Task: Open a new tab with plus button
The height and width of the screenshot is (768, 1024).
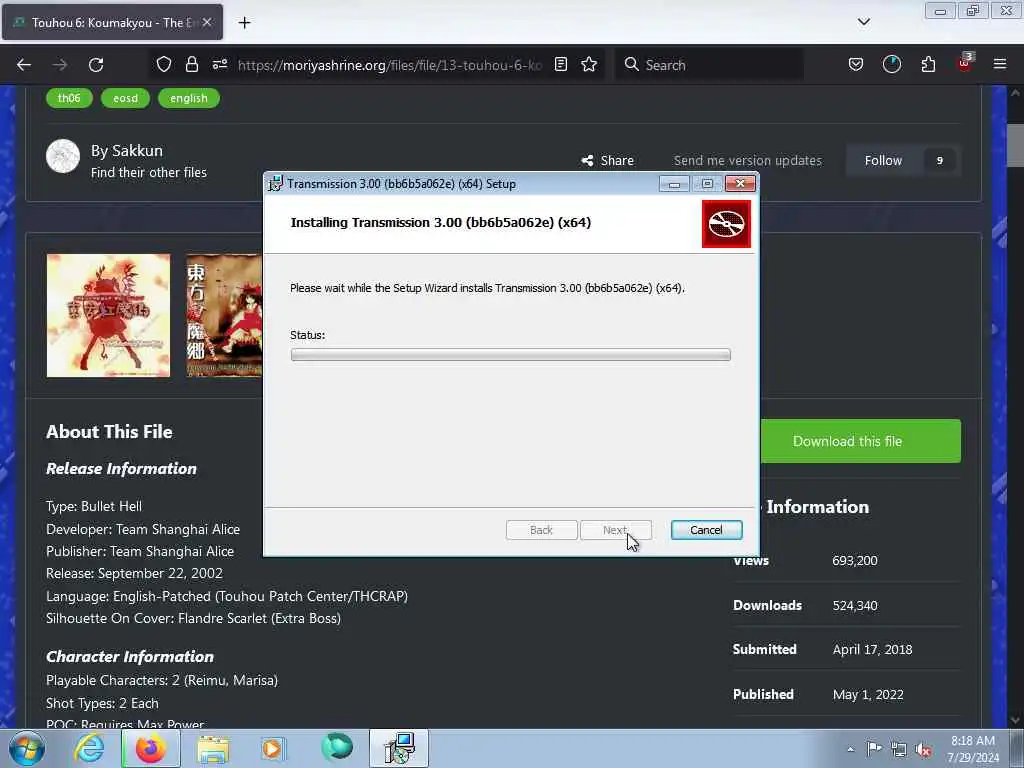Action: tap(244, 23)
